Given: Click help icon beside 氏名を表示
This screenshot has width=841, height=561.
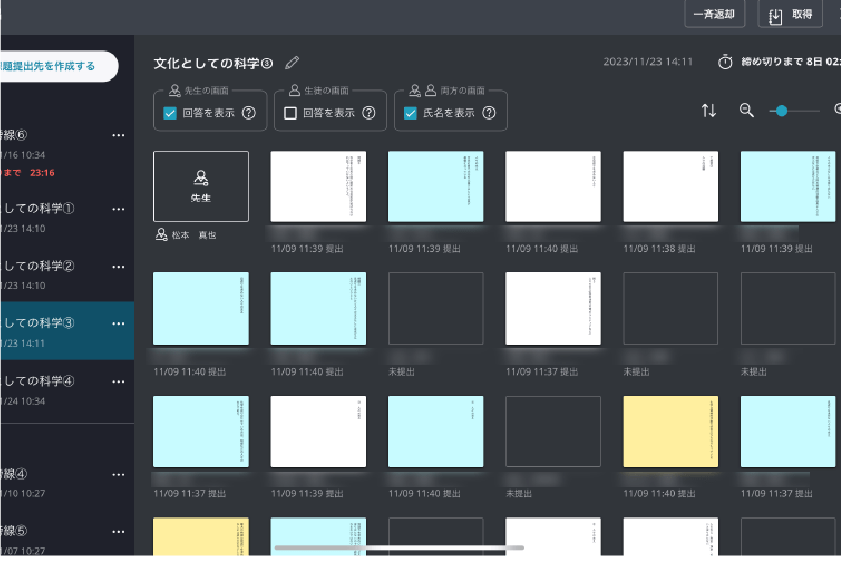Looking at the screenshot, I should [x=489, y=113].
